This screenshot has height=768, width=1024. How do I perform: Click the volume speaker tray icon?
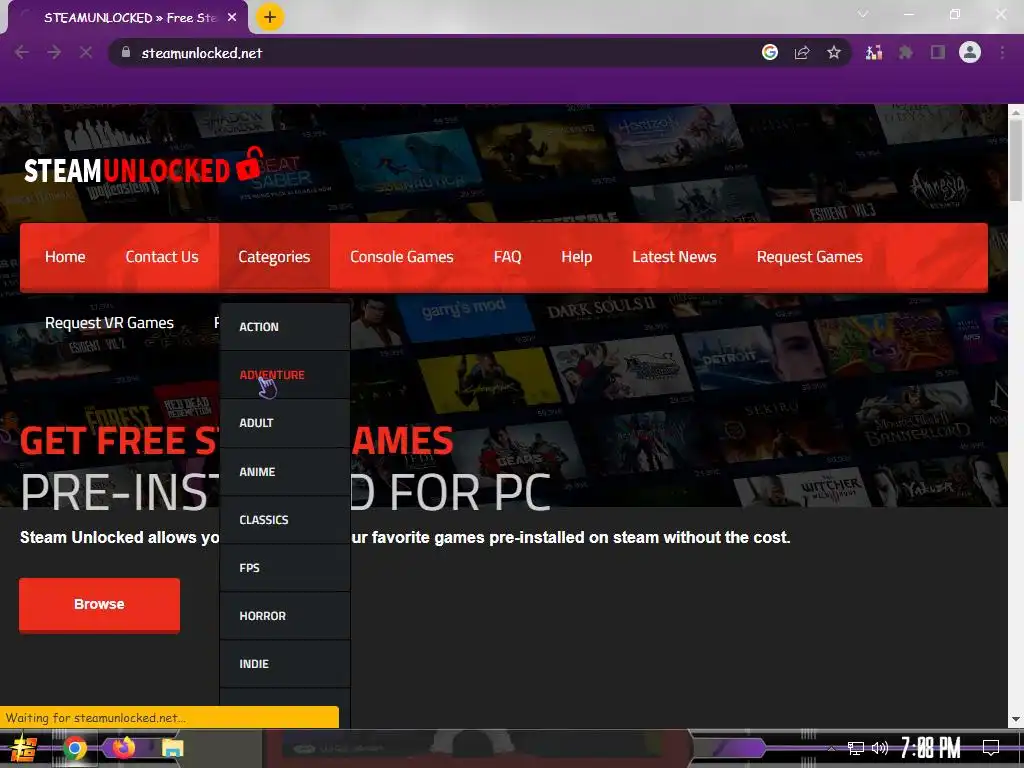pos(880,748)
